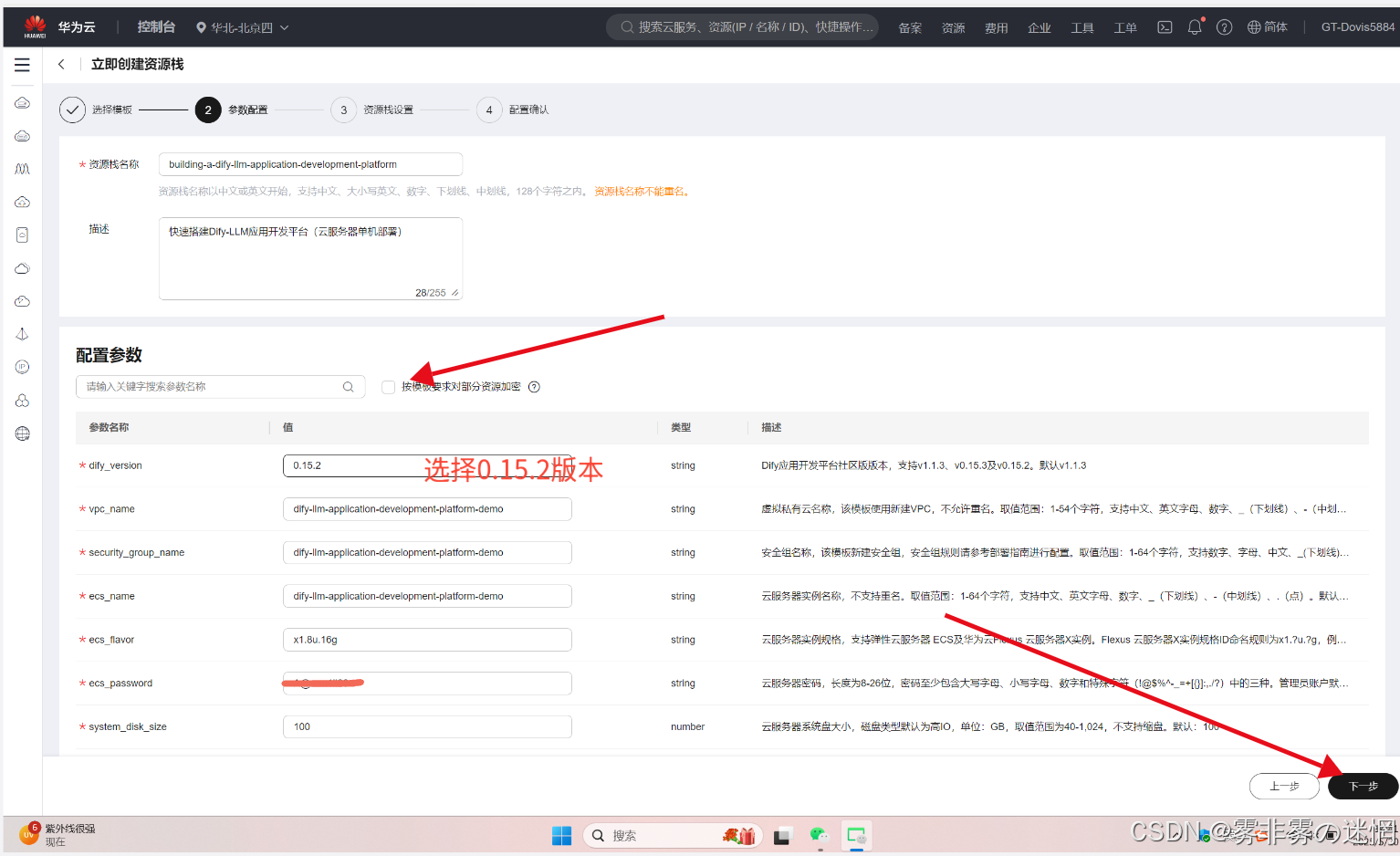The image size is (1400, 856).
Task: Click the wave-shaped third sidebar icon
Action: tap(23, 169)
